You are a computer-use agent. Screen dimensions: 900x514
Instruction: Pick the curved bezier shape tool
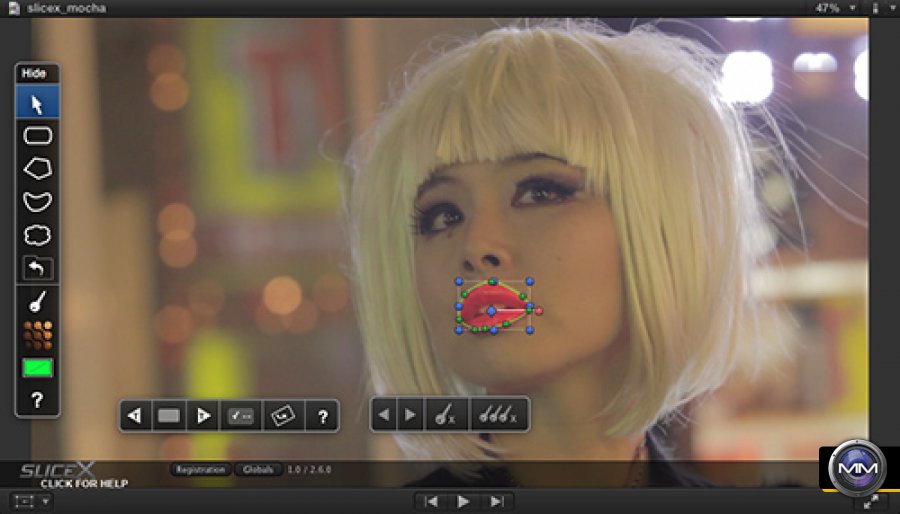[37, 201]
